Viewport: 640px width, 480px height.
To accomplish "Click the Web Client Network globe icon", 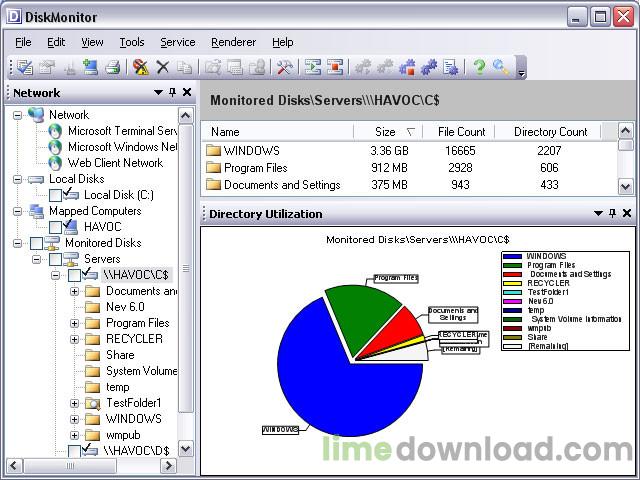I will click(x=55, y=163).
